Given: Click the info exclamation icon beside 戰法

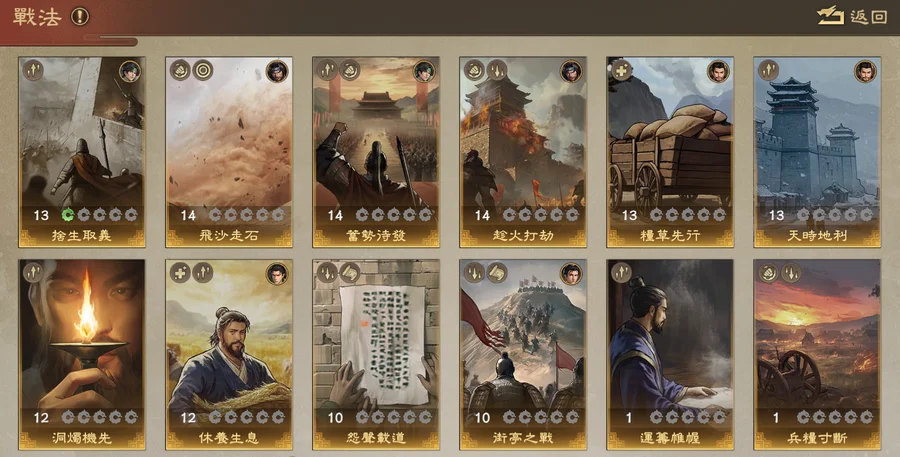Looking at the screenshot, I should pyautogui.click(x=80, y=17).
